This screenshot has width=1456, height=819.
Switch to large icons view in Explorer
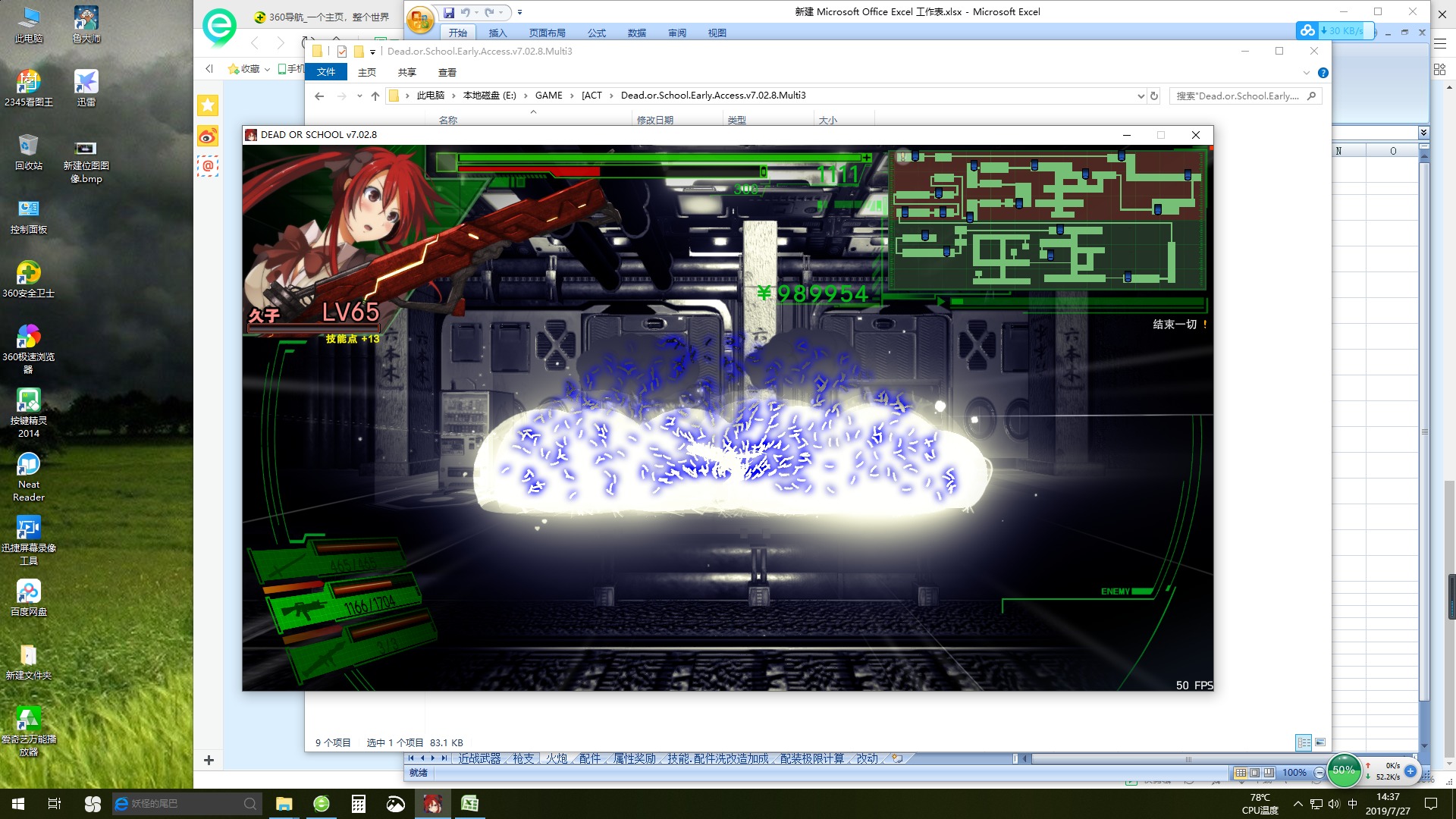1320,742
